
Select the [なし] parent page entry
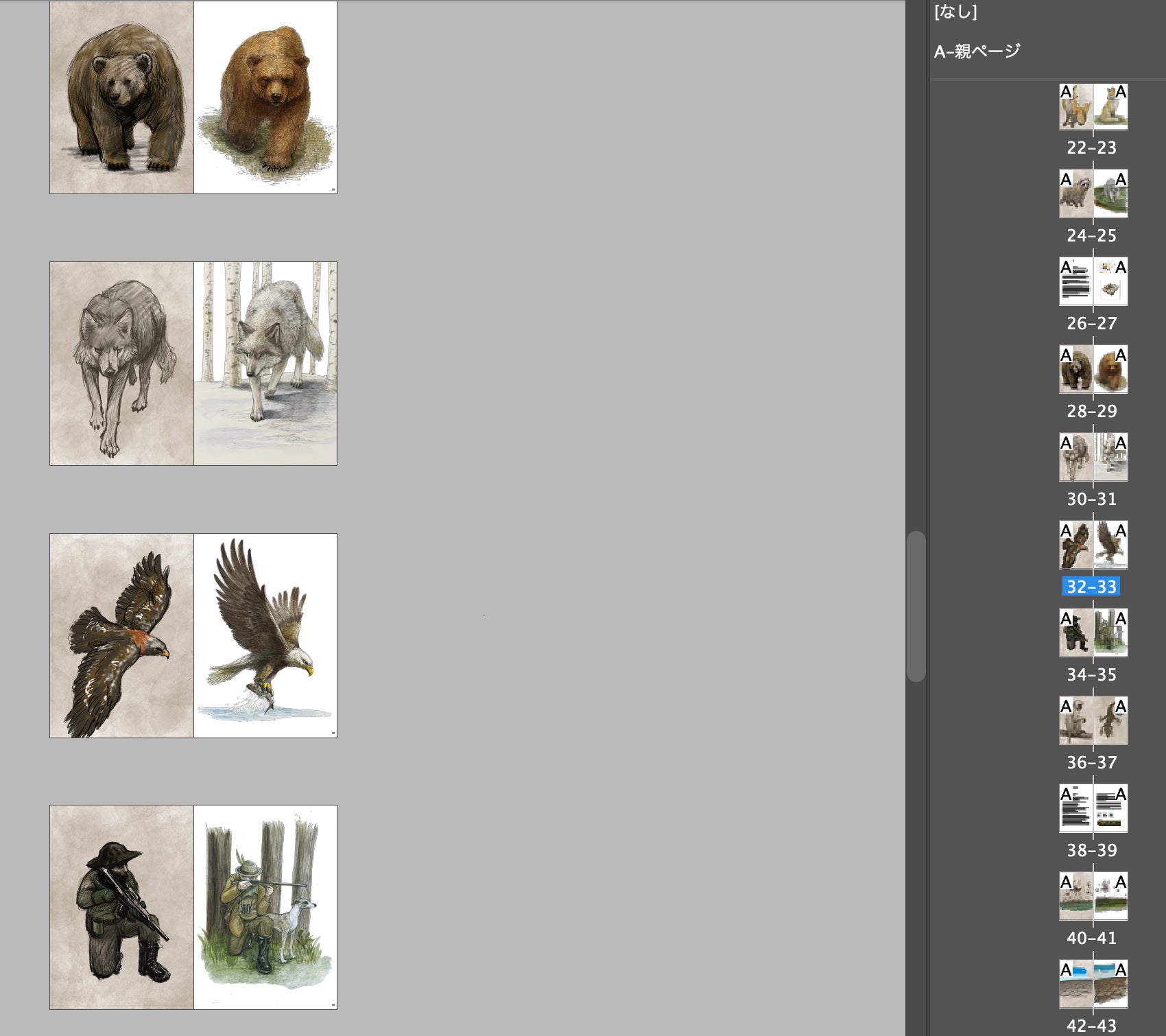tap(955, 12)
